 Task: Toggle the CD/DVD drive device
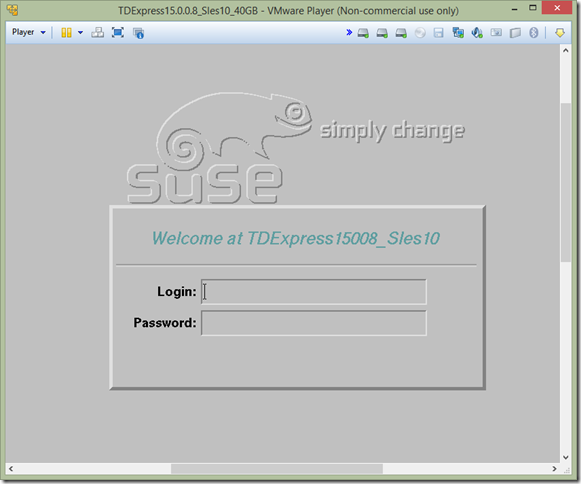coord(420,33)
